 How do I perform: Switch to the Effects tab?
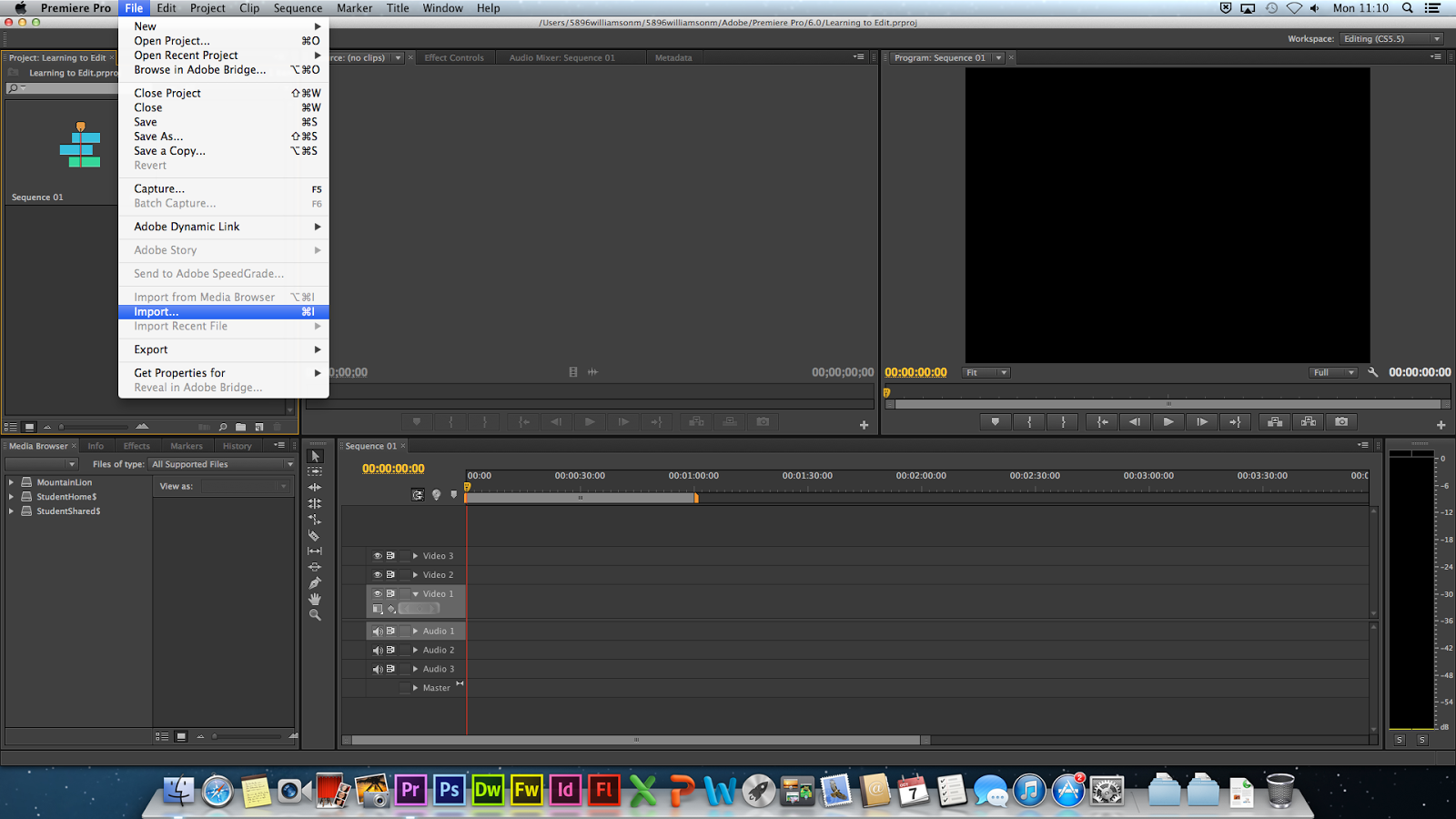click(136, 446)
